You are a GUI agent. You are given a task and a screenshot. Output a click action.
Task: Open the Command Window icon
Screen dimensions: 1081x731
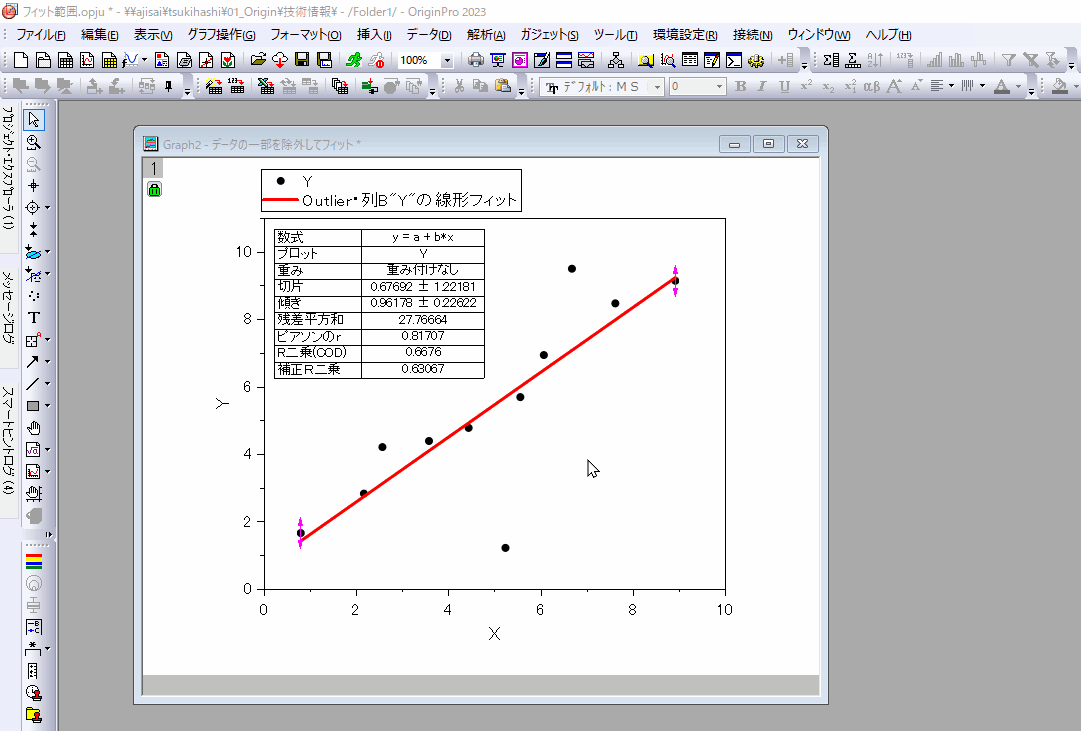[734, 61]
